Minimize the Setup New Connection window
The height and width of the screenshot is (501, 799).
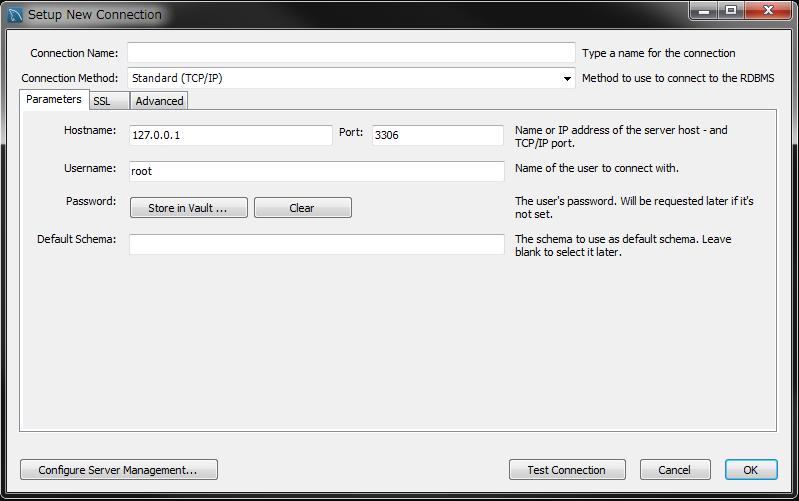click(704, 11)
